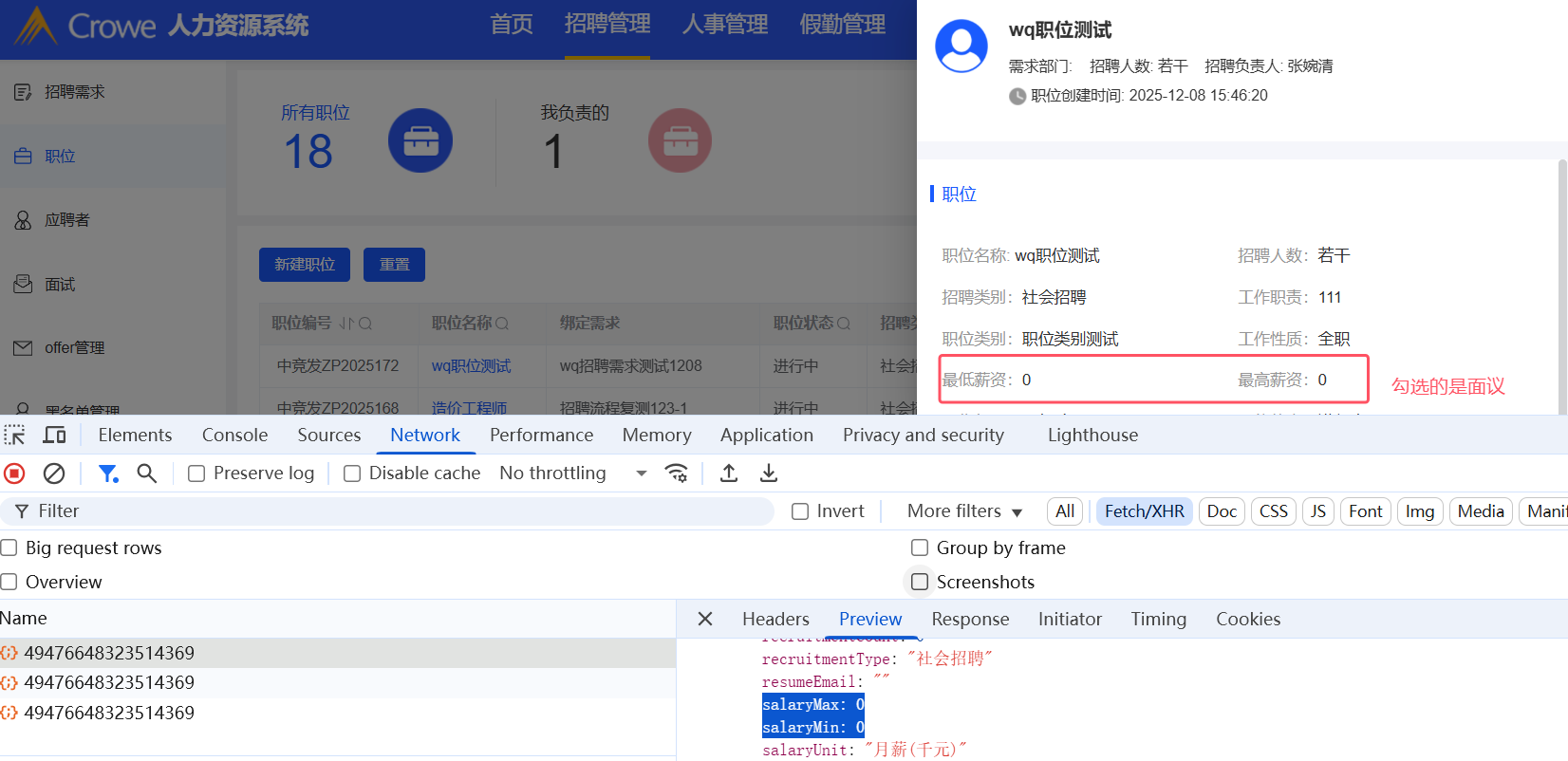Screen dimensions: 1568x761
Task: Close the request details panel
Action: [x=705, y=619]
